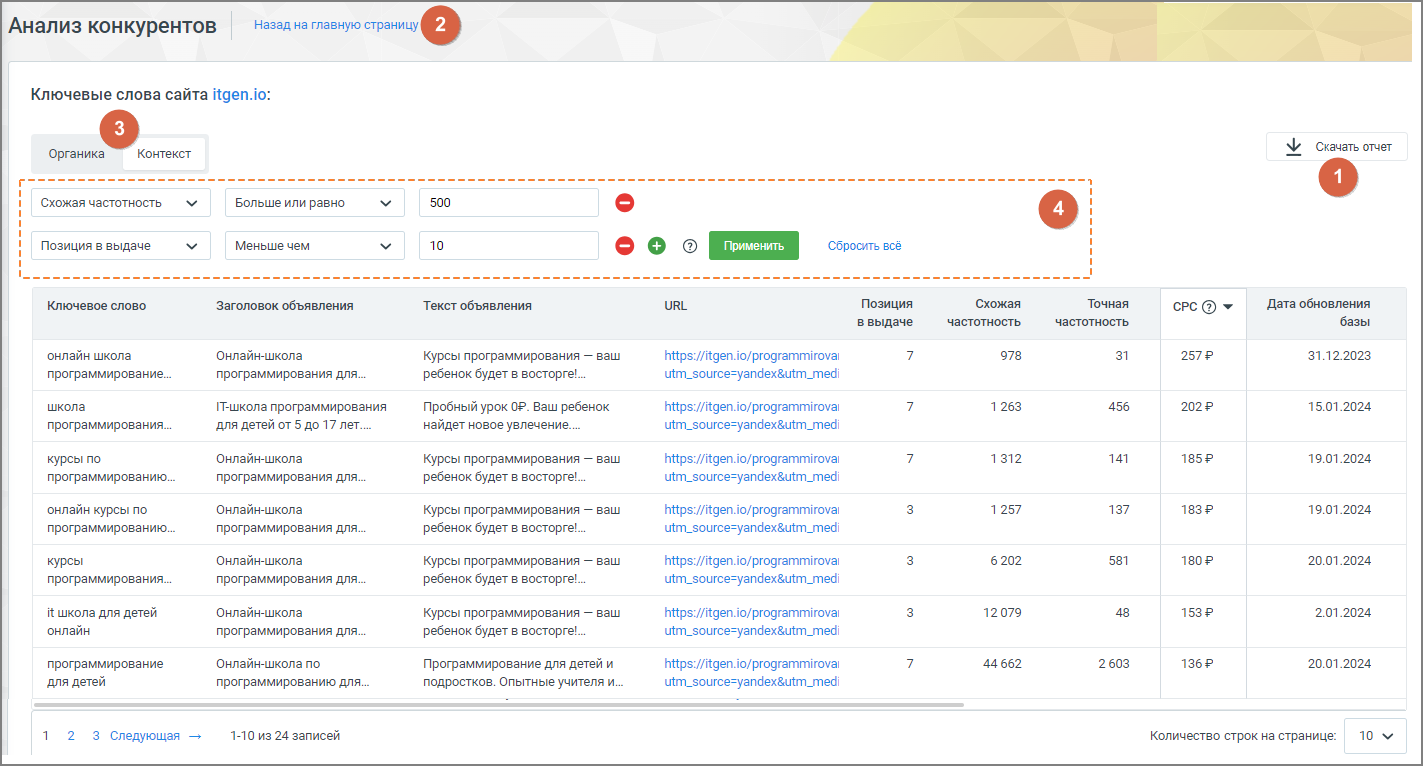Open the 'Больше или равно' condition dropdown

click(315, 203)
